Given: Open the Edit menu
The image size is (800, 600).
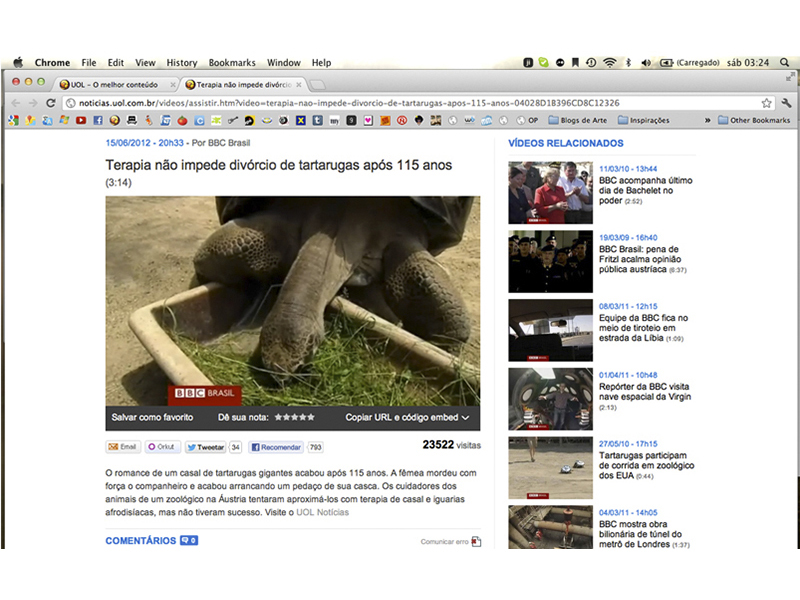Looking at the screenshot, I should [116, 63].
